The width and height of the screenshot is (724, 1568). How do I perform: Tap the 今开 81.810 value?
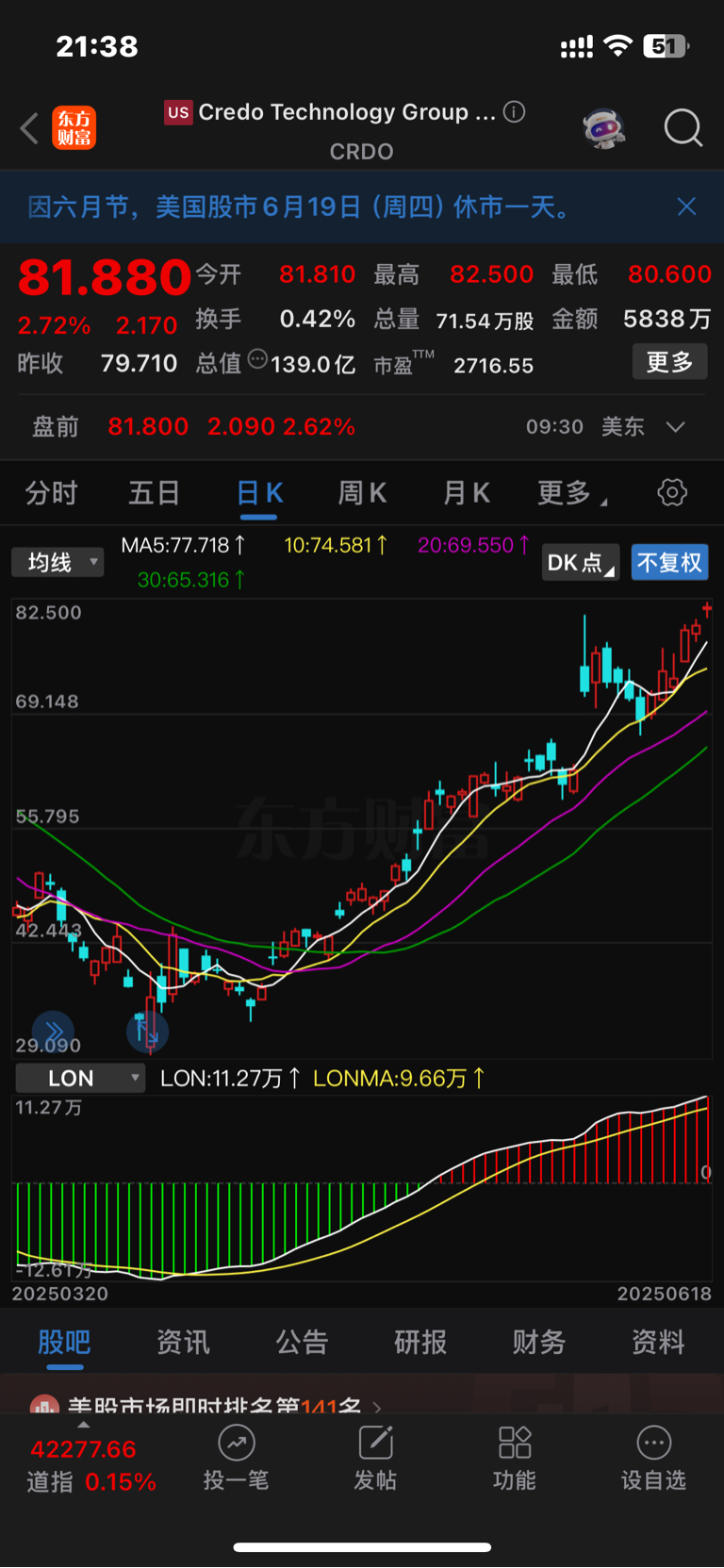pos(317,274)
